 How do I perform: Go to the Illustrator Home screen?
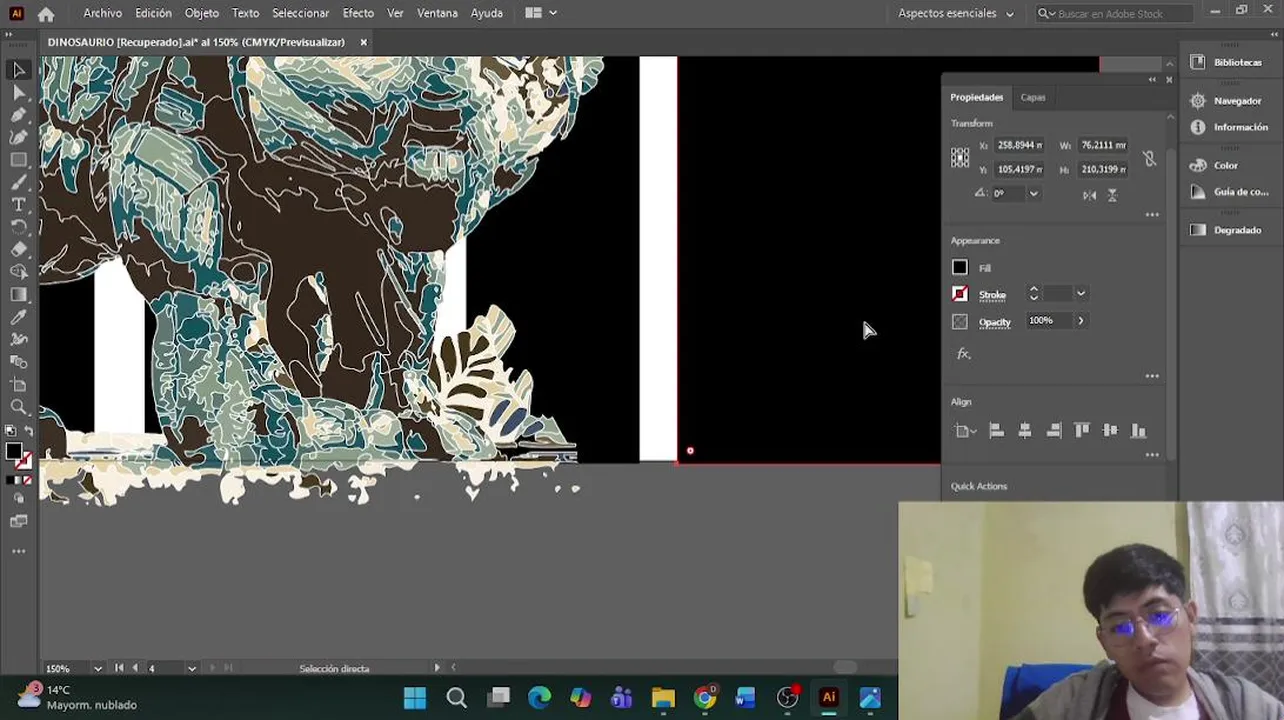point(46,14)
